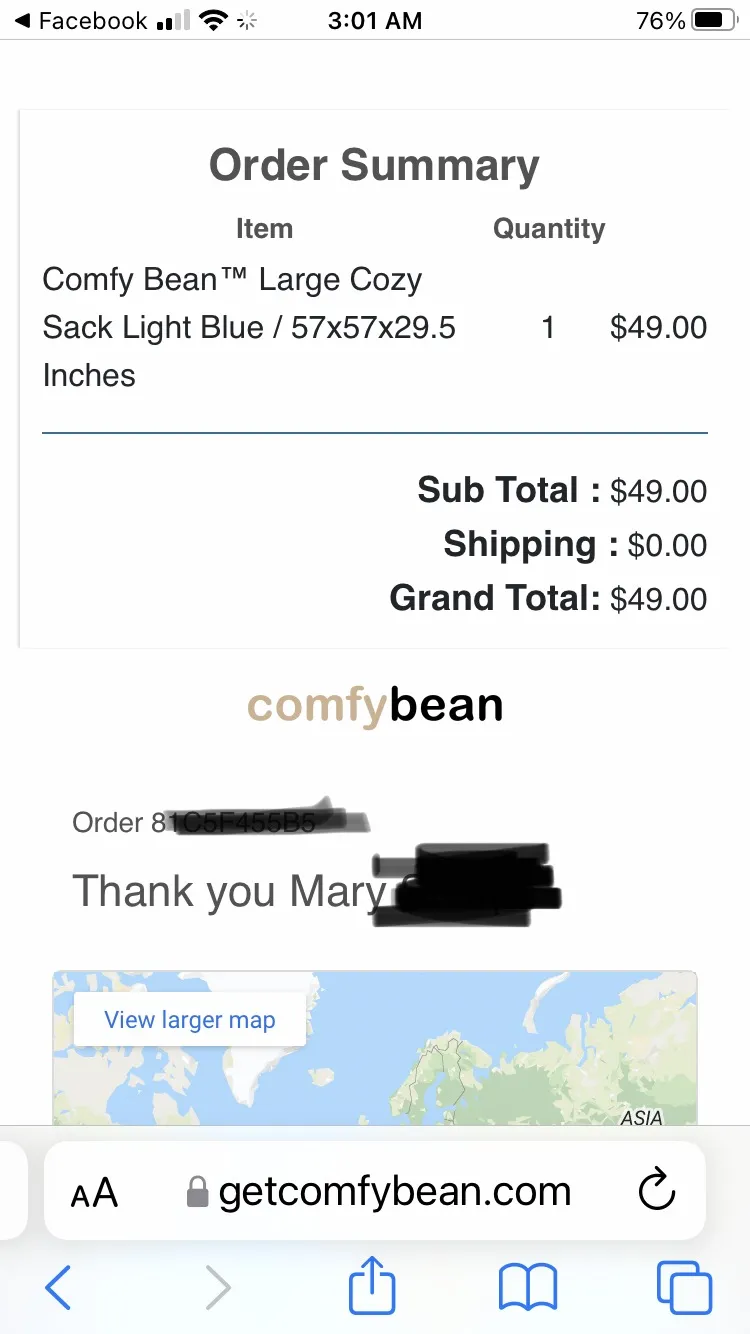750x1334 pixels.
Task: Tap the 3:01 AM status clock
Action: point(377,20)
